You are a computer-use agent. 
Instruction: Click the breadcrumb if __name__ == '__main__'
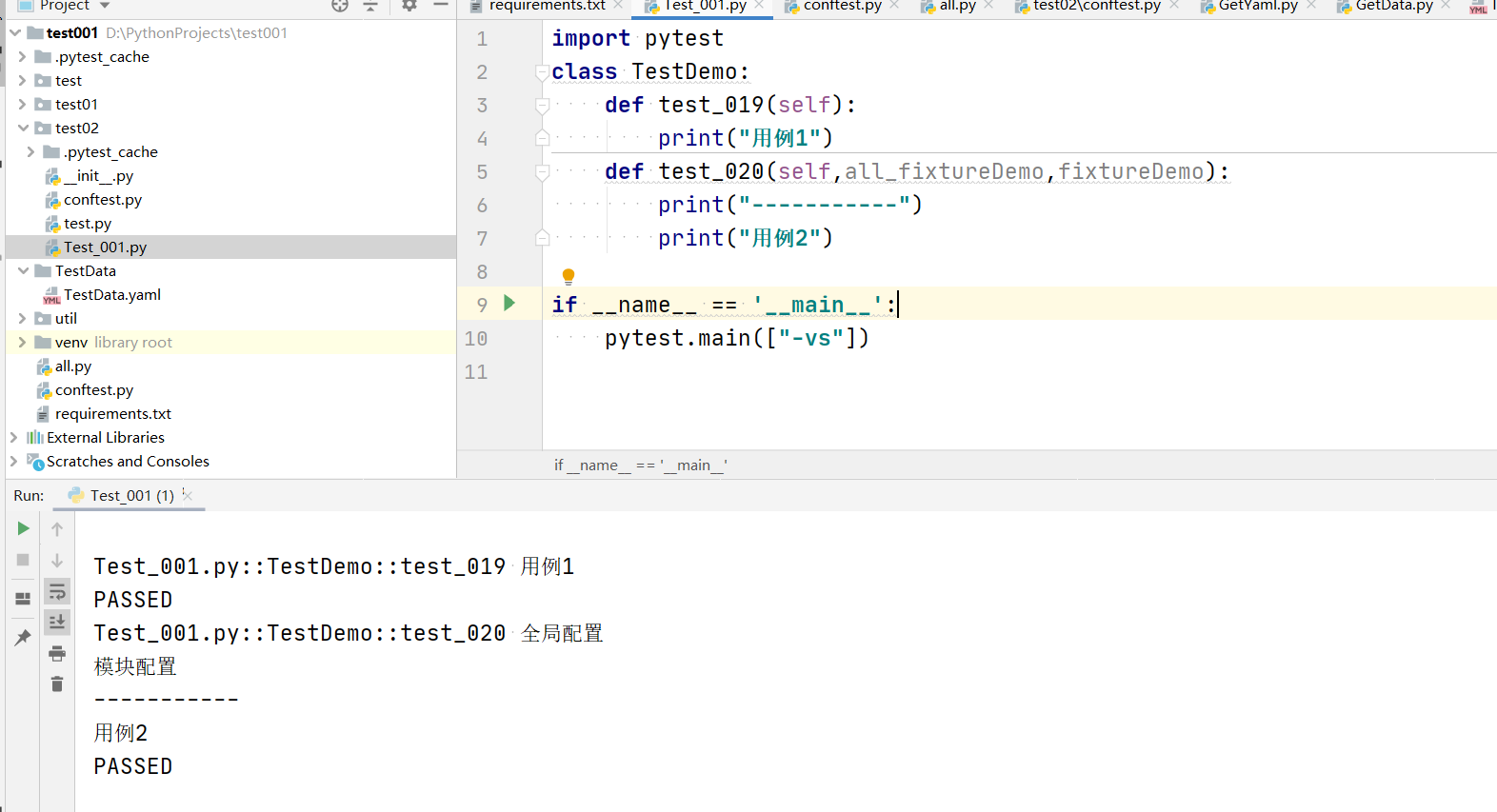pyautogui.click(x=641, y=465)
